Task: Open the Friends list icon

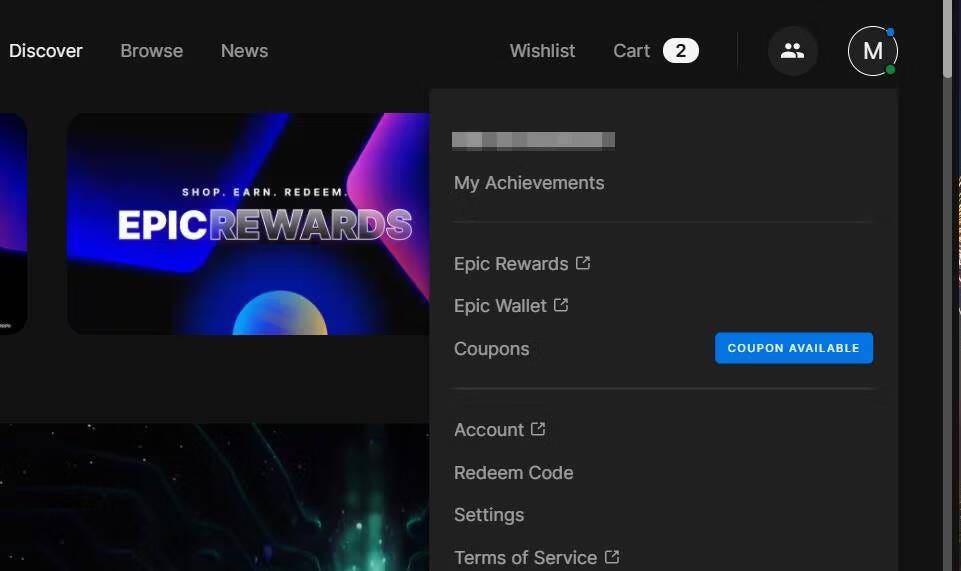Action: tap(792, 51)
